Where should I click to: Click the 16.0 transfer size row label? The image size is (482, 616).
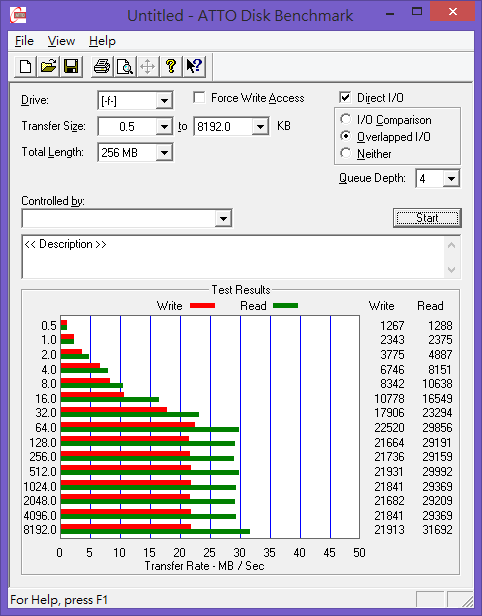[x=46, y=398]
